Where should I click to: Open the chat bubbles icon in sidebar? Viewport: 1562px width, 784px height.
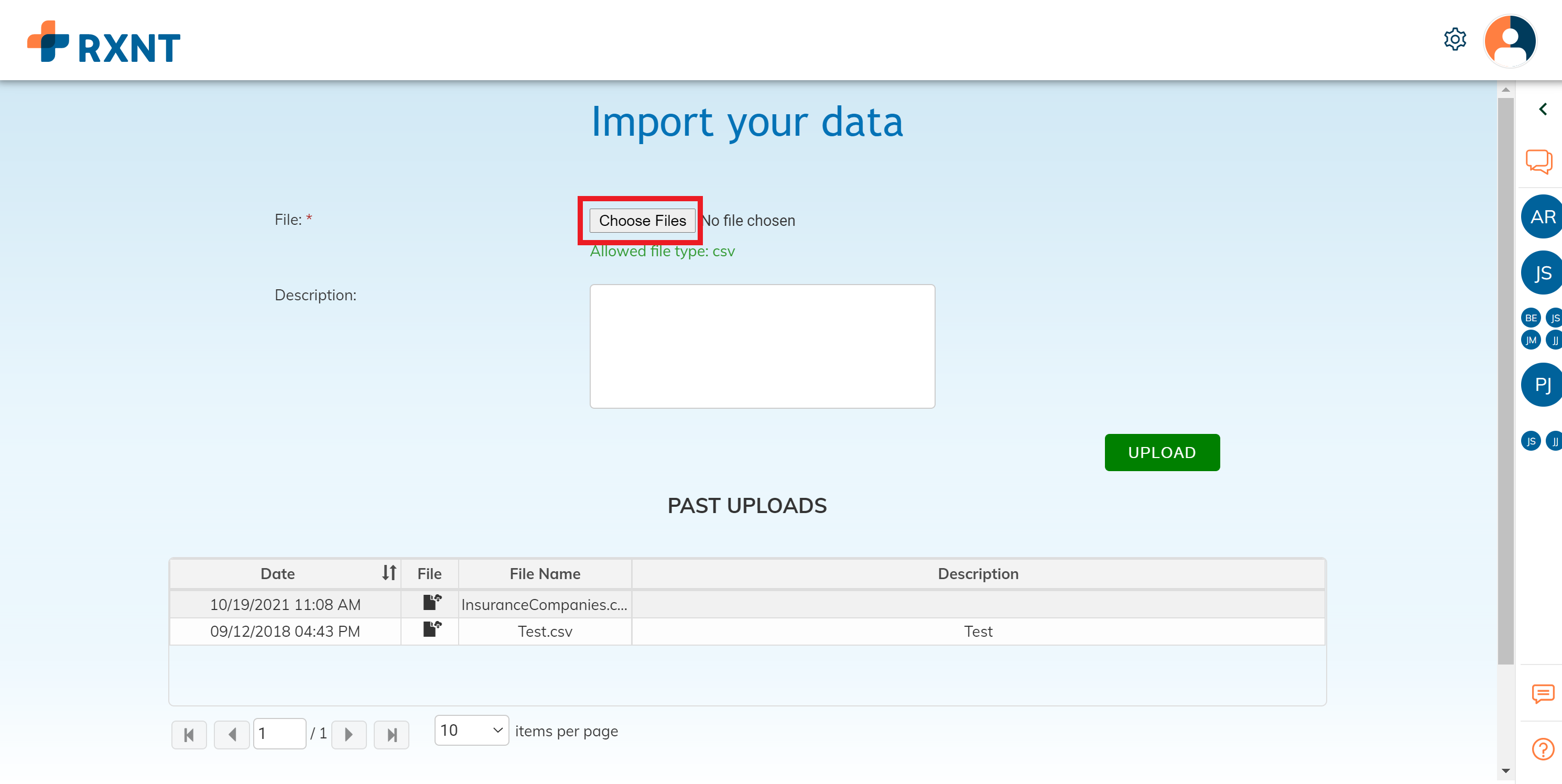point(1539,161)
